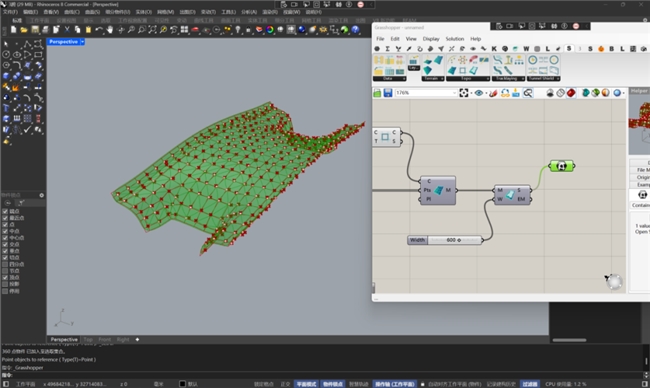Click Grasshopper Save document floppy icon
The image size is (650, 388).
(388, 93)
